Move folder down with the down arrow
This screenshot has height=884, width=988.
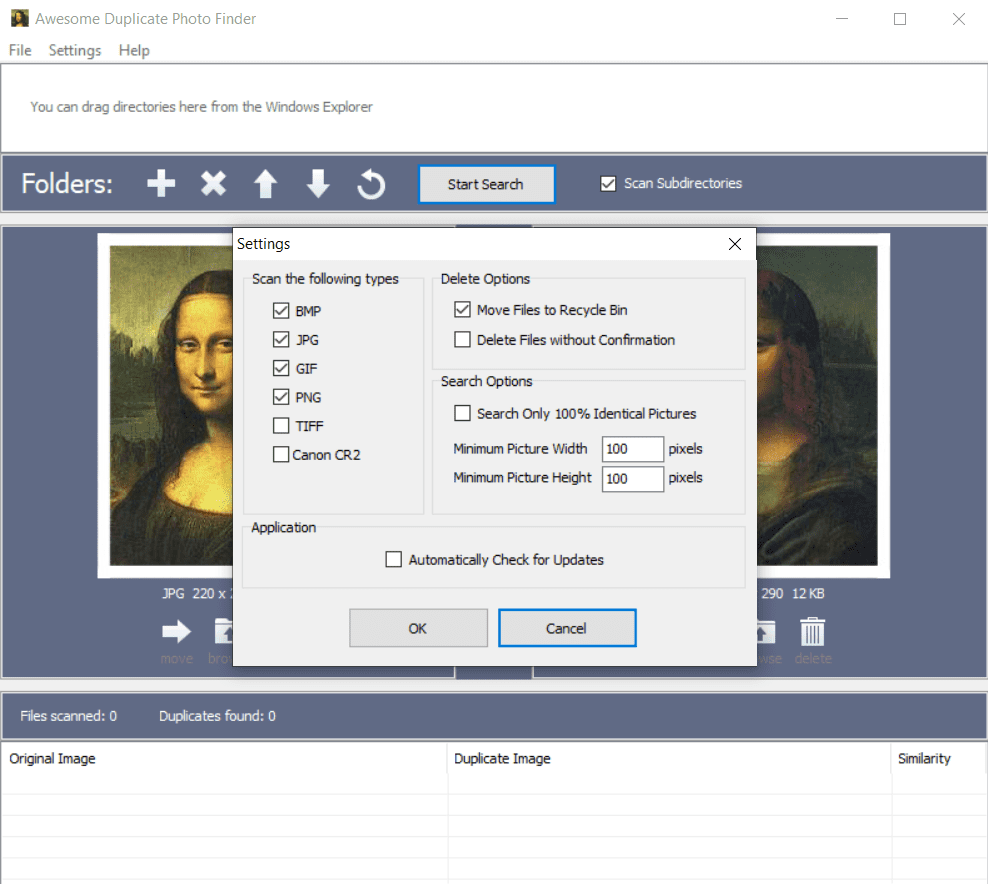pos(318,184)
